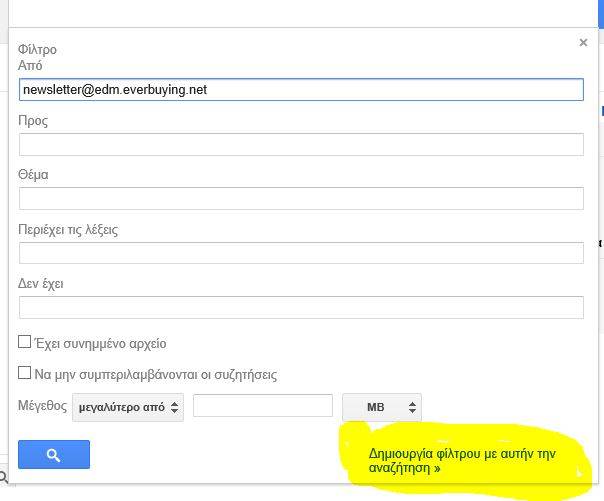
Task: Click the Δεν έχει text field
Action: pyautogui.click(x=301, y=307)
